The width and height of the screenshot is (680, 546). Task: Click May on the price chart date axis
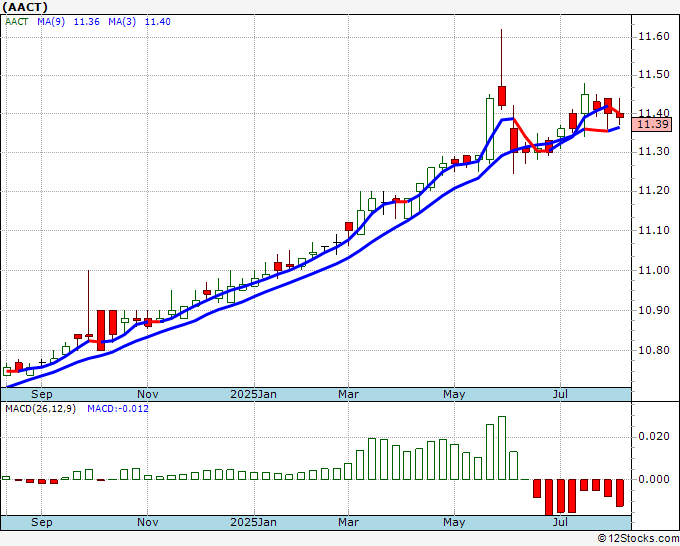pos(454,394)
